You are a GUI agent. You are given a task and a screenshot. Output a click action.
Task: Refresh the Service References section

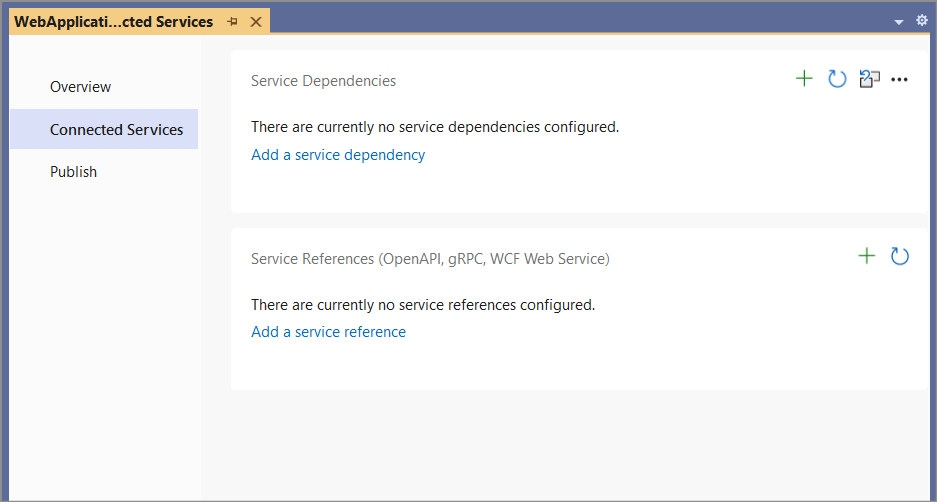(x=900, y=257)
